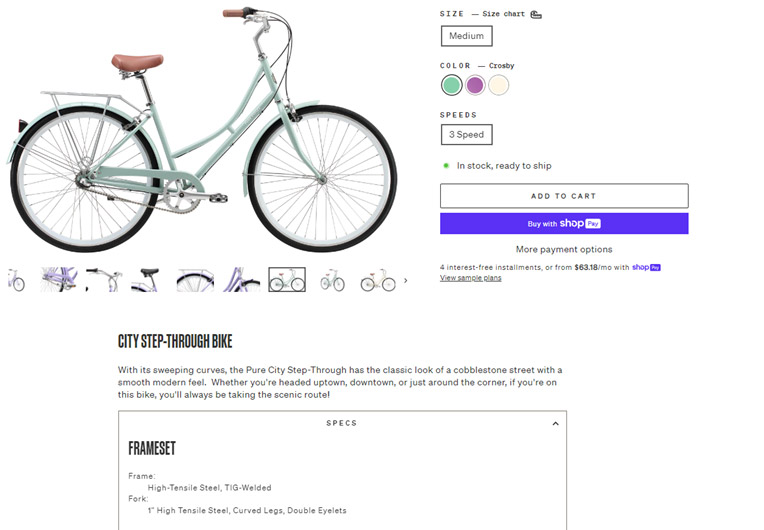Select the purple color swatch
764x530 pixels.
coord(475,85)
